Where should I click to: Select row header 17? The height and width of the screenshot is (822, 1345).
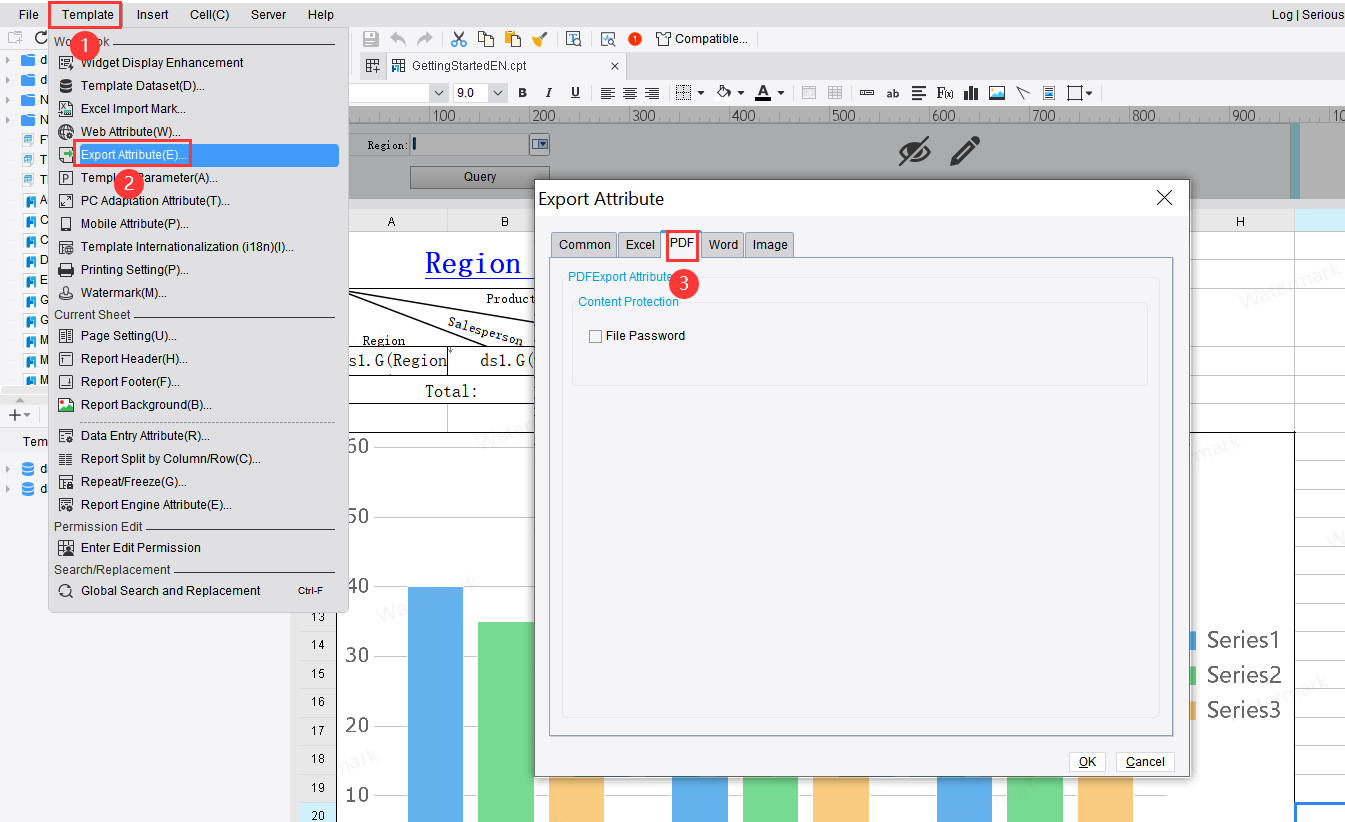pyautogui.click(x=317, y=731)
